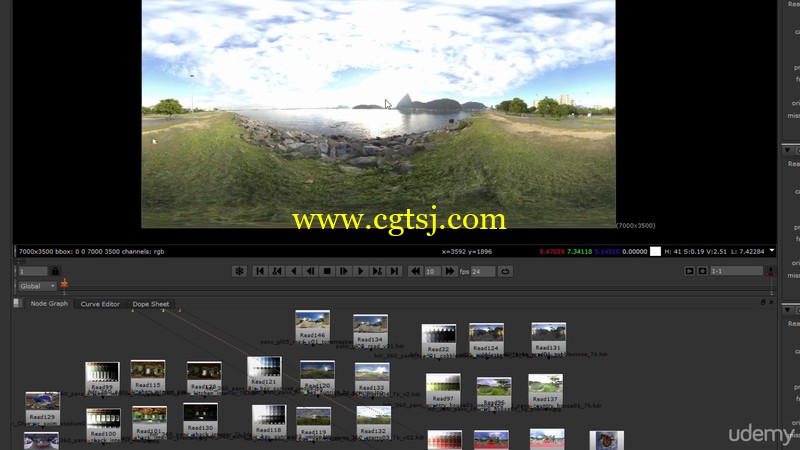Select the Read129 node
This screenshot has height=450, width=800.
42,408
